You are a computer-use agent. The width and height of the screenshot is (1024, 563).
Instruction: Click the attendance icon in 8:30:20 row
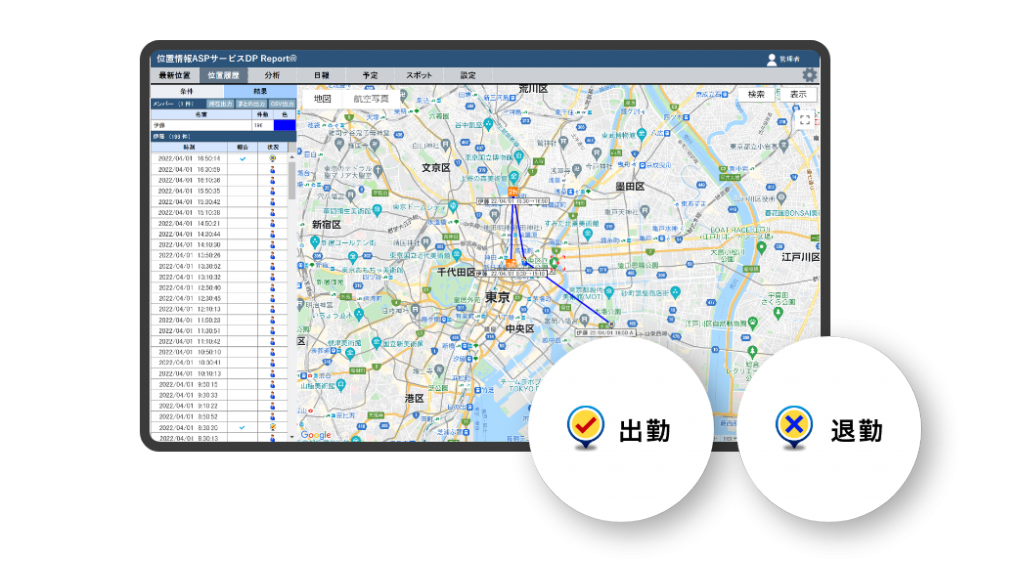273,427
